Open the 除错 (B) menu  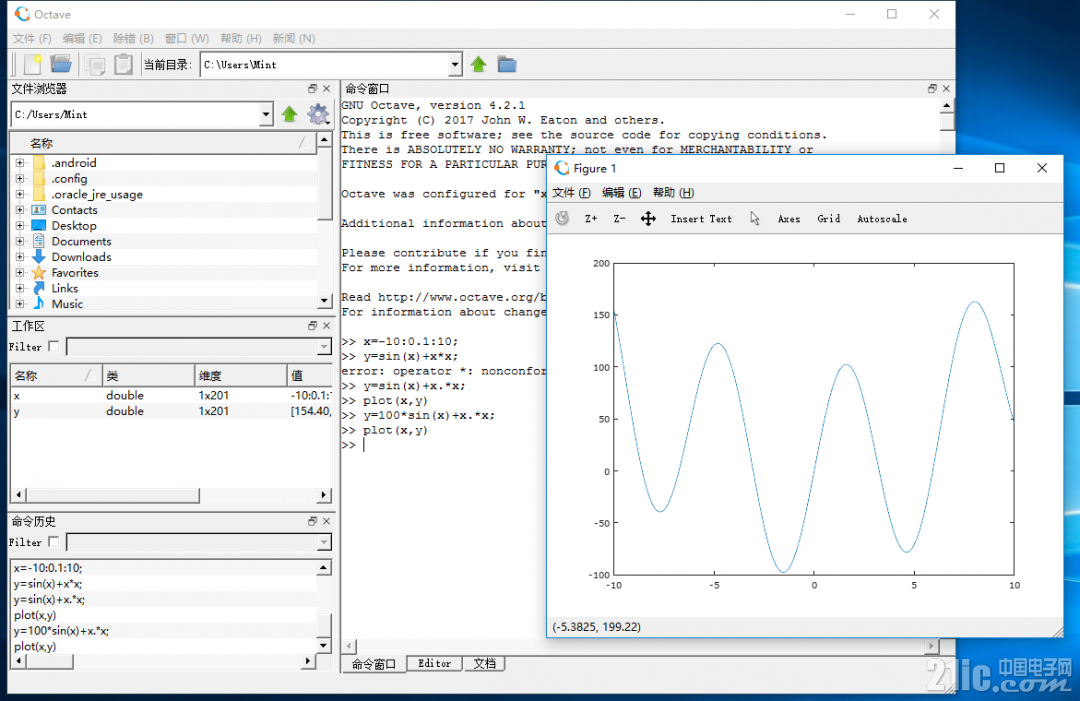pyautogui.click(x=133, y=39)
